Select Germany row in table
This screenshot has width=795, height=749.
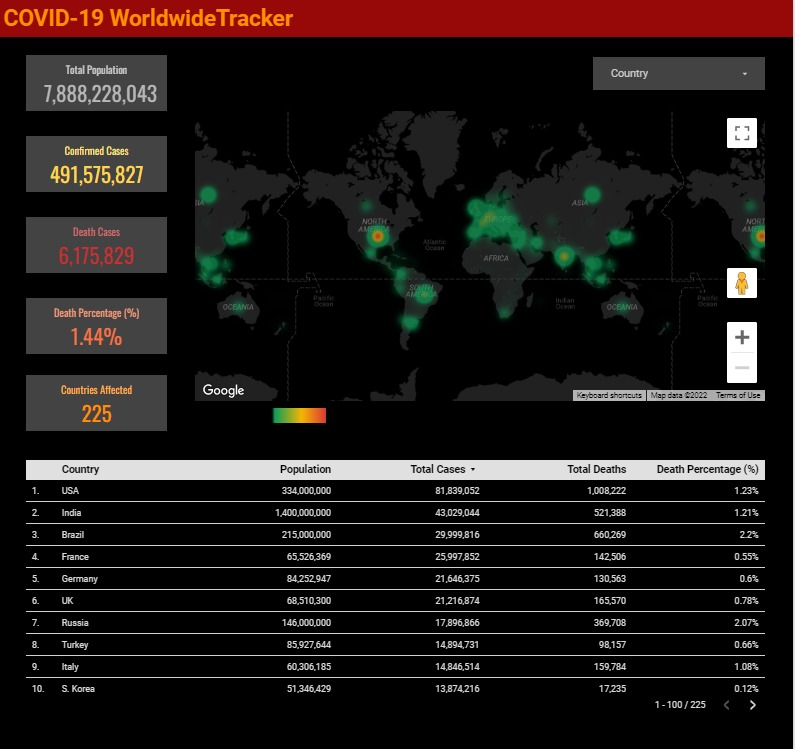[395, 579]
